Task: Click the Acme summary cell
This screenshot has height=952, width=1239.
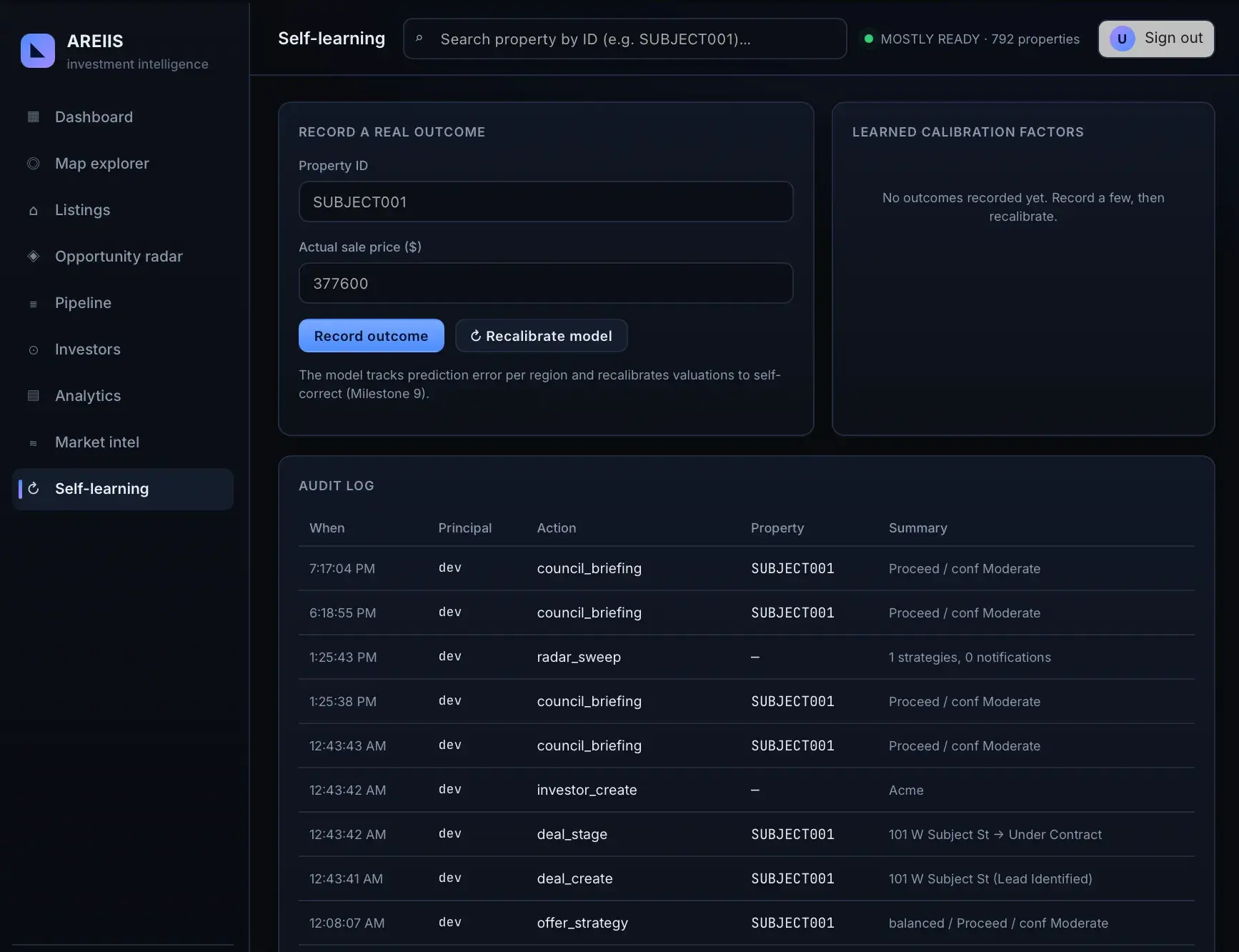Action: (905, 790)
